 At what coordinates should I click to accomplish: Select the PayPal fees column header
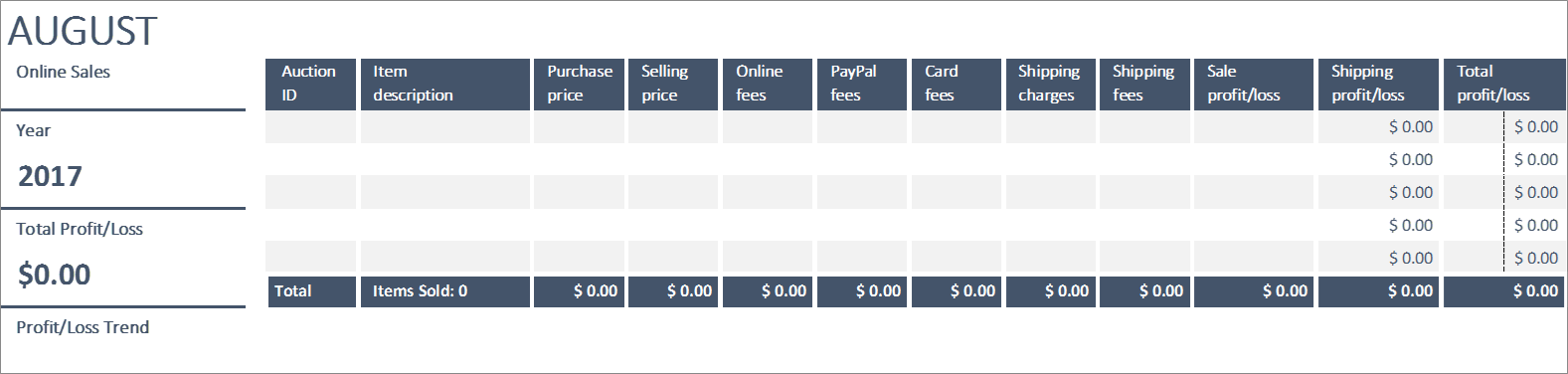click(x=862, y=84)
